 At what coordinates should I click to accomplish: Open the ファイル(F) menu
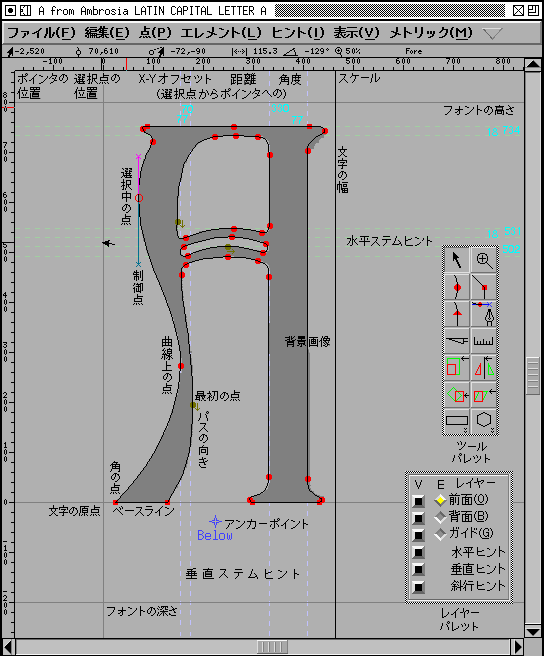(41, 33)
